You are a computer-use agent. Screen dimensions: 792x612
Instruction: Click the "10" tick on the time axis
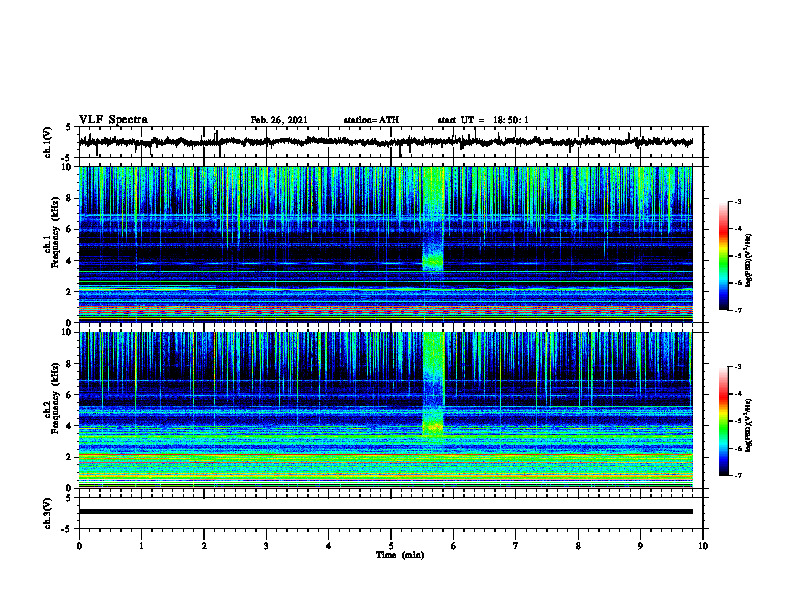coord(703,546)
